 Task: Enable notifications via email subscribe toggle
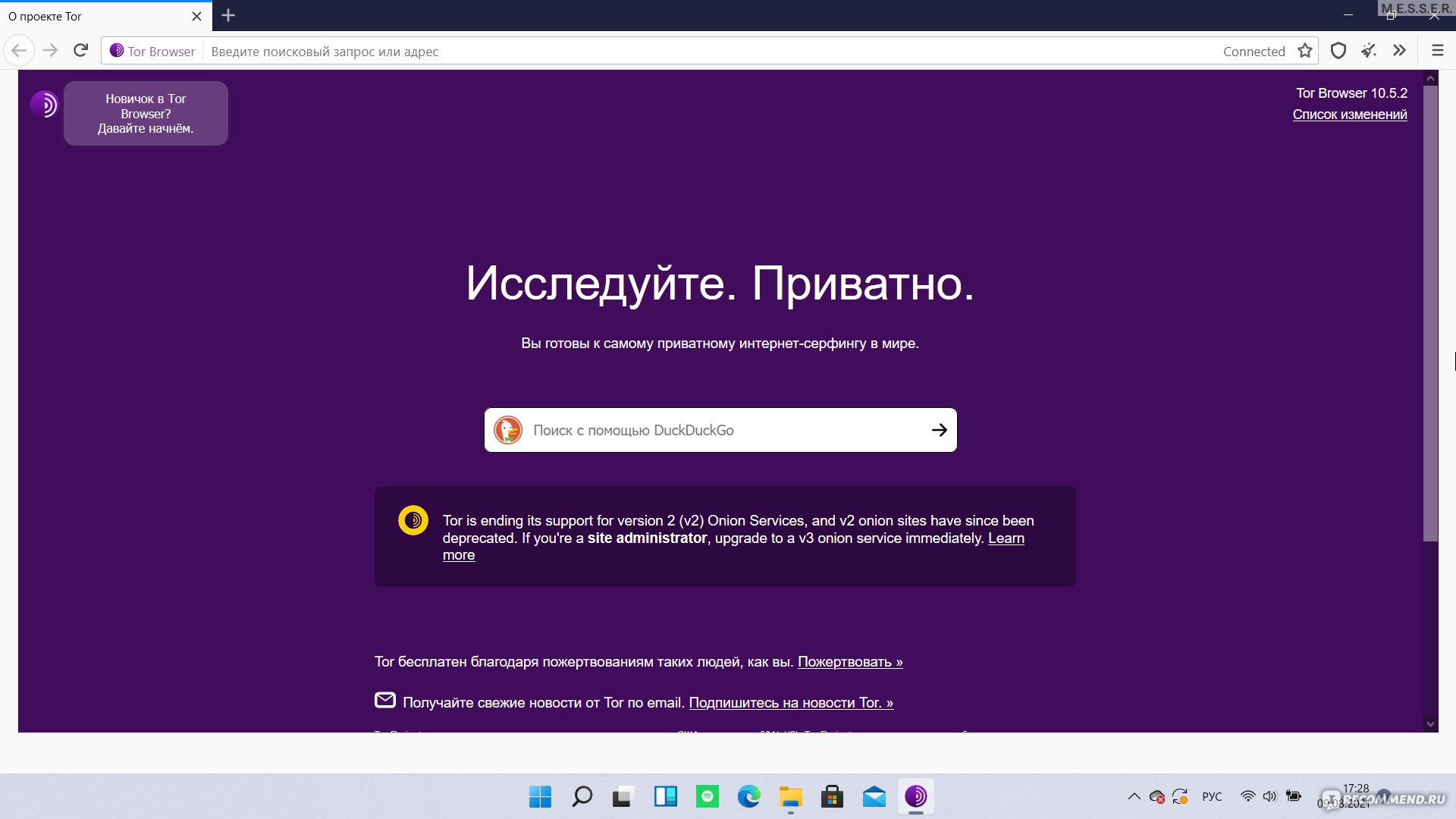pyautogui.click(x=791, y=702)
